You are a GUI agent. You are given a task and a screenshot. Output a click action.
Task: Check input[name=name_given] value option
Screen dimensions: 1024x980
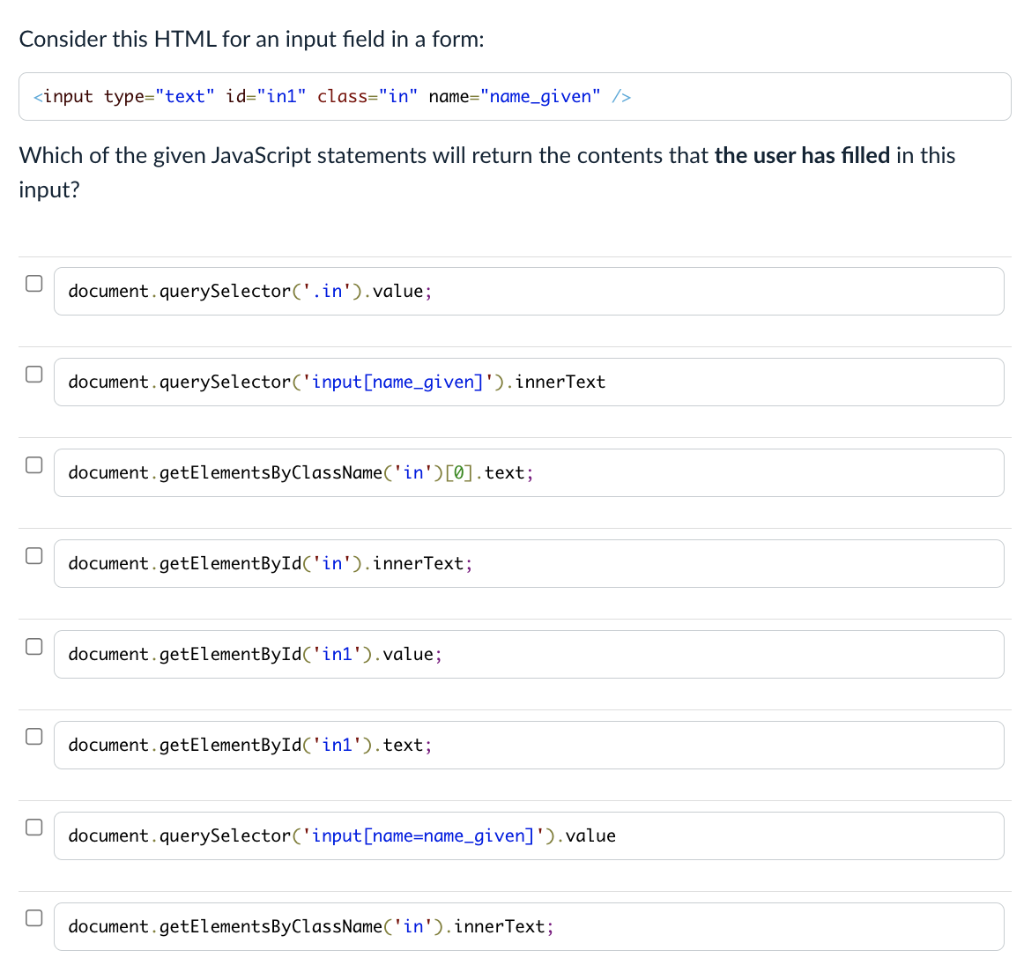pos(34,827)
